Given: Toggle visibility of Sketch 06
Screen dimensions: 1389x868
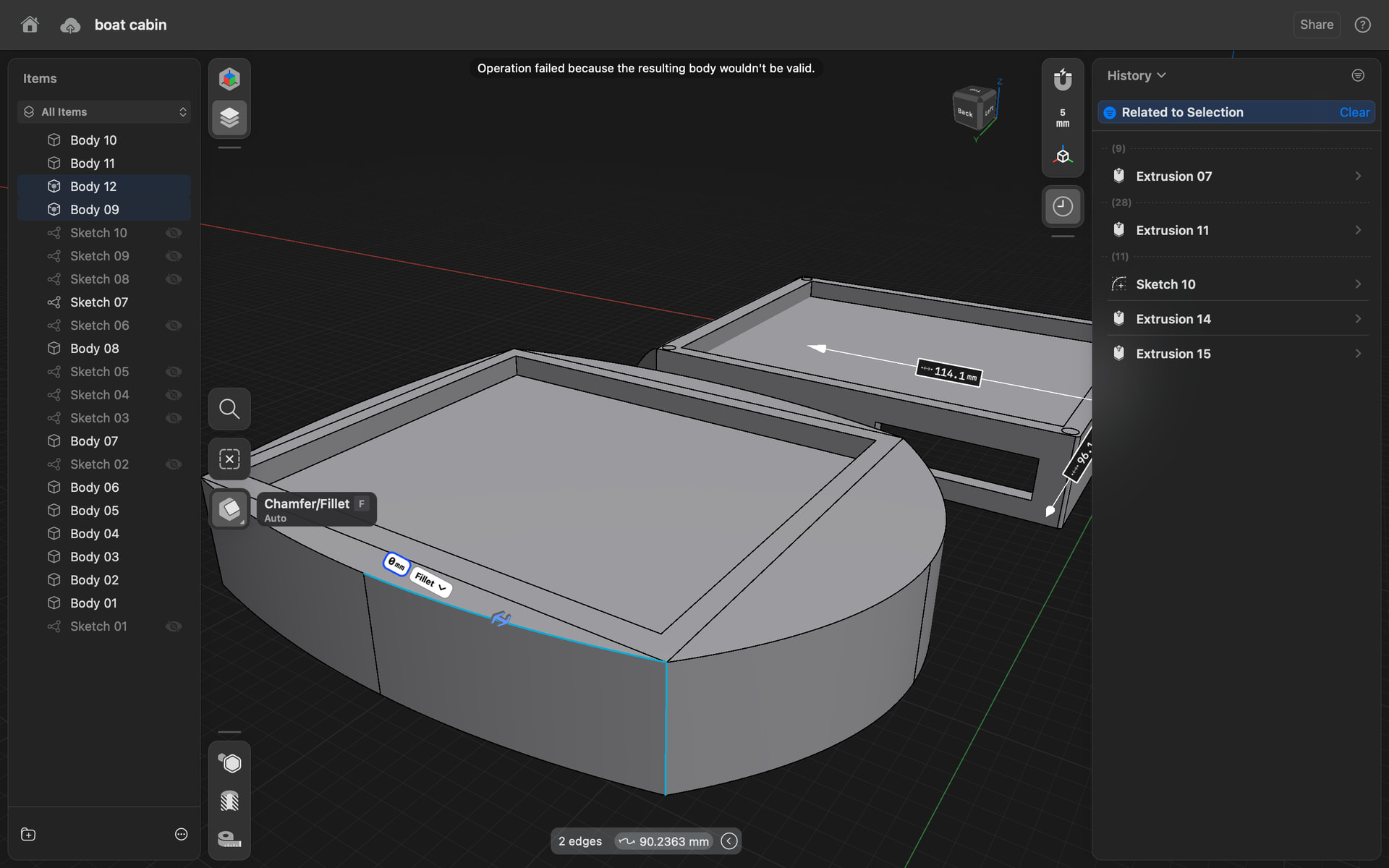Looking at the screenshot, I should 174,325.
